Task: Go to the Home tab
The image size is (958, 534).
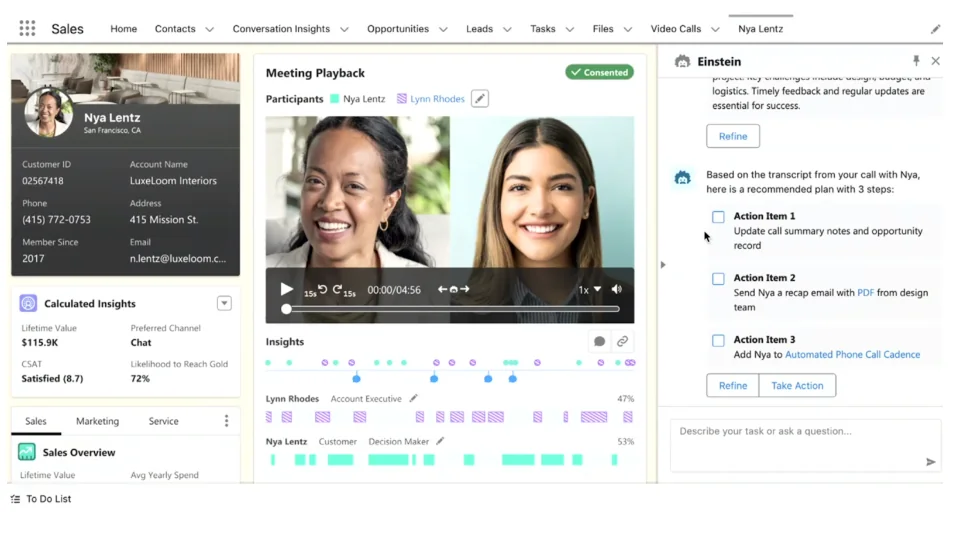Action: point(123,29)
